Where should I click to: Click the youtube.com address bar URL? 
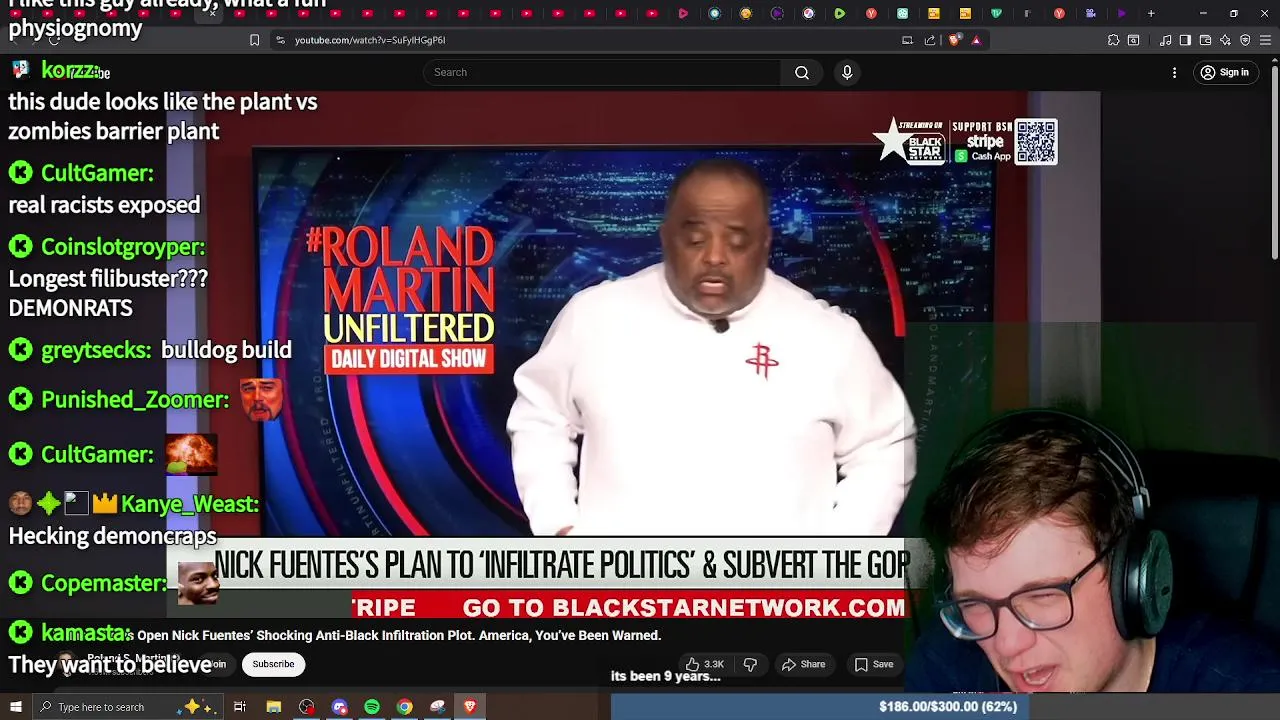pos(370,40)
